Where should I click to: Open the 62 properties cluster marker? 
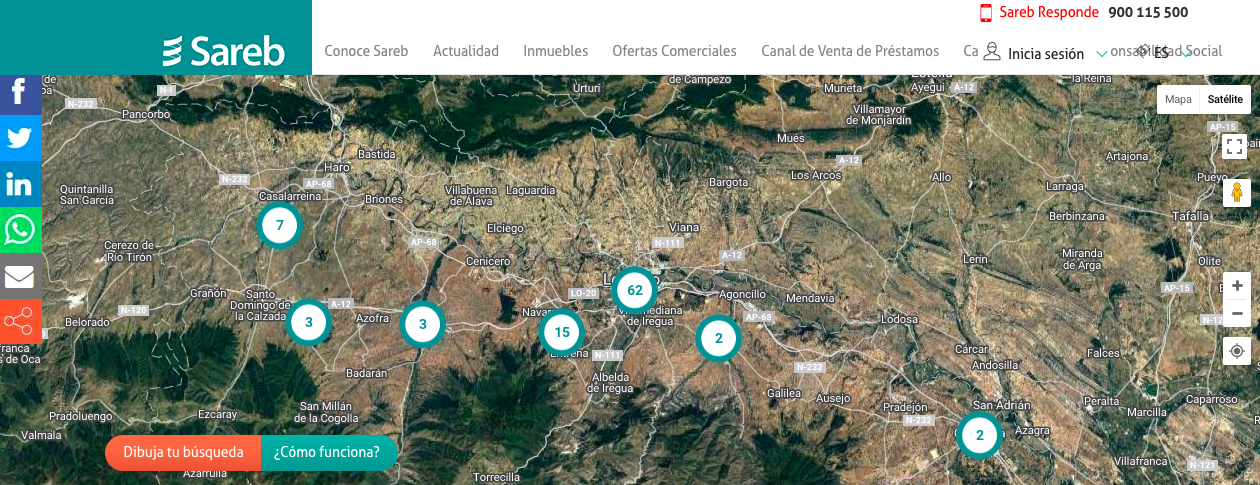634,291
